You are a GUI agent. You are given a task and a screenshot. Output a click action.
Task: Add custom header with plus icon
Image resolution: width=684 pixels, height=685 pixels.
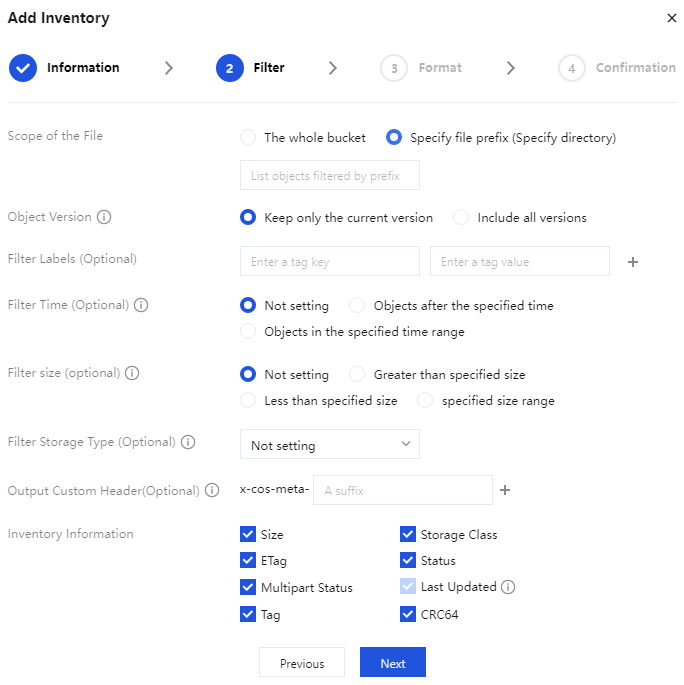[505, 490]
